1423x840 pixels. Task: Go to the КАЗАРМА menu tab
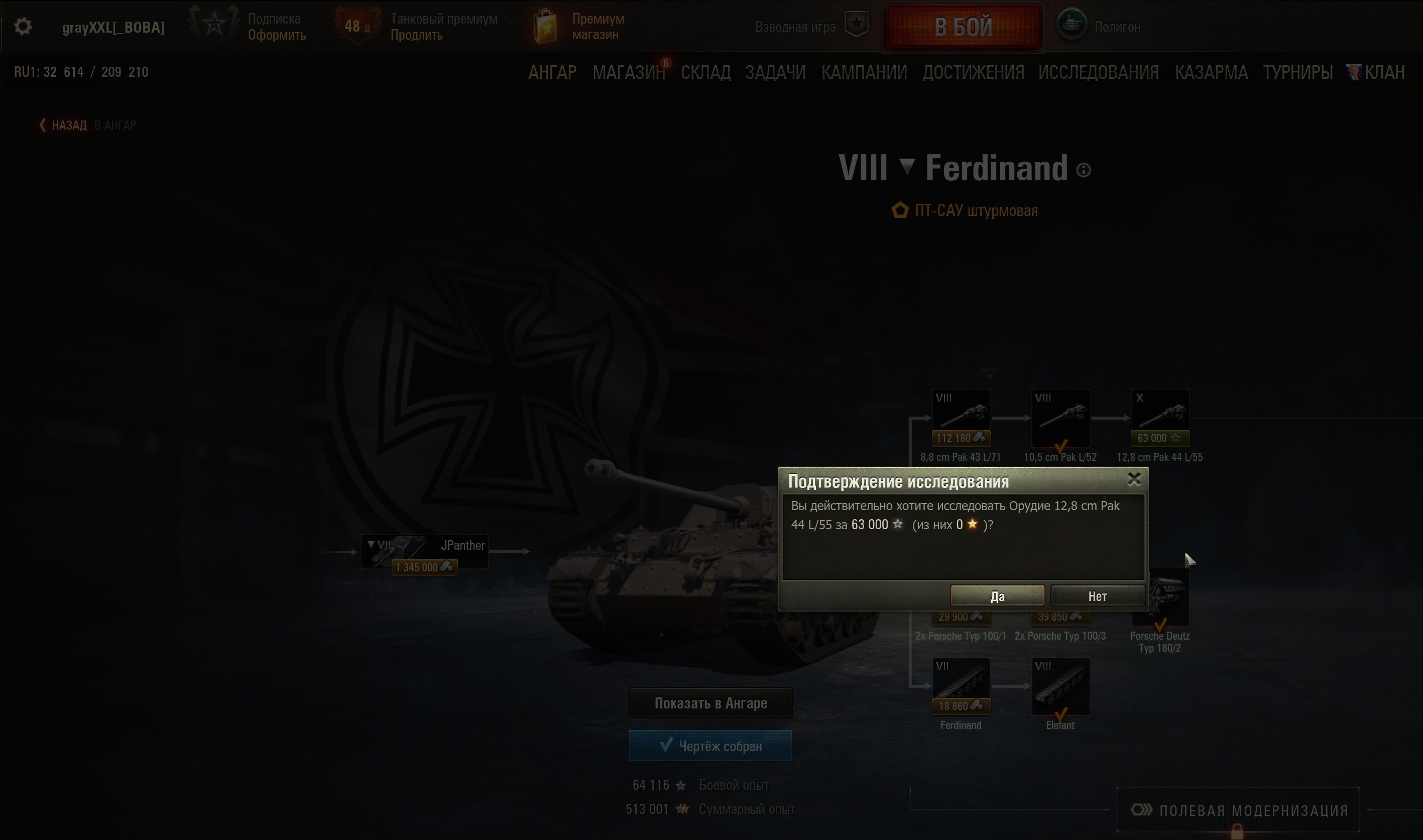pos(1211,72)
